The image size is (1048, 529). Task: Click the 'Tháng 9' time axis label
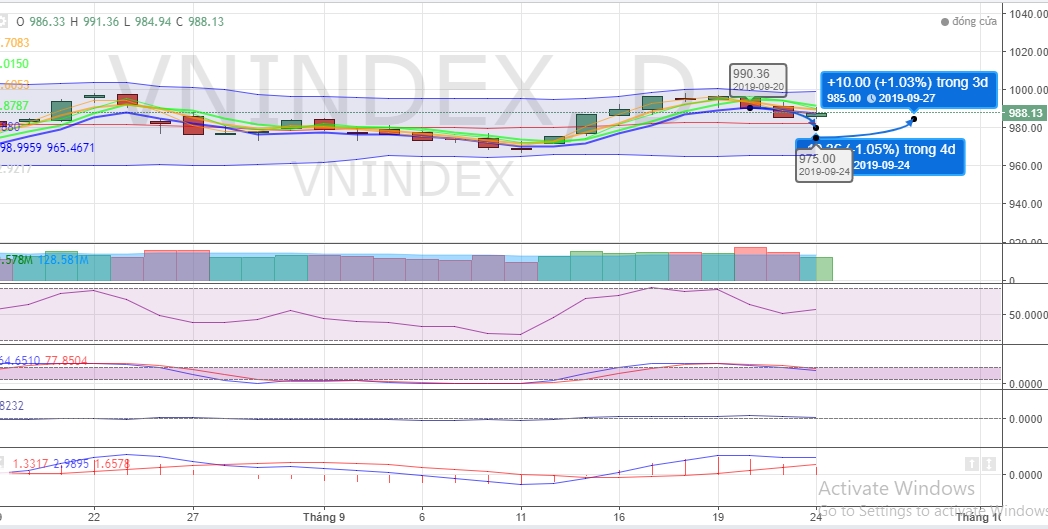click(x=324, y=517)
